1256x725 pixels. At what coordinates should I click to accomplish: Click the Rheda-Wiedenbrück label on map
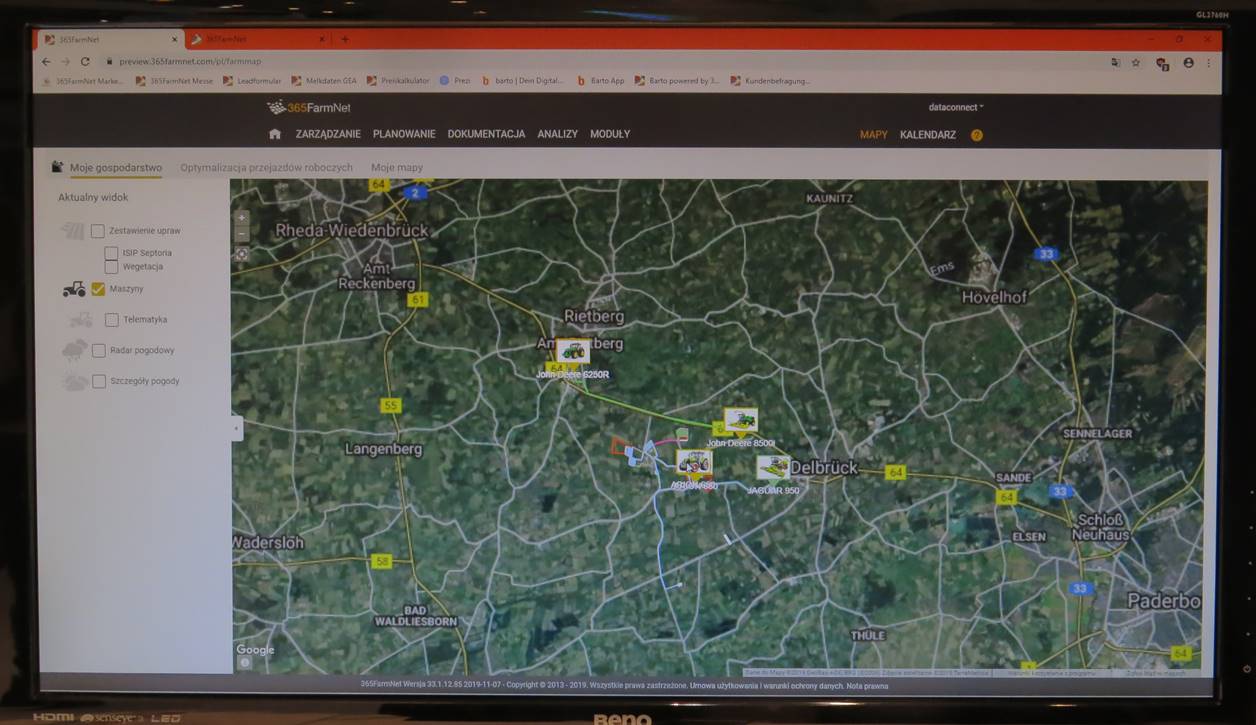point(352,230)
